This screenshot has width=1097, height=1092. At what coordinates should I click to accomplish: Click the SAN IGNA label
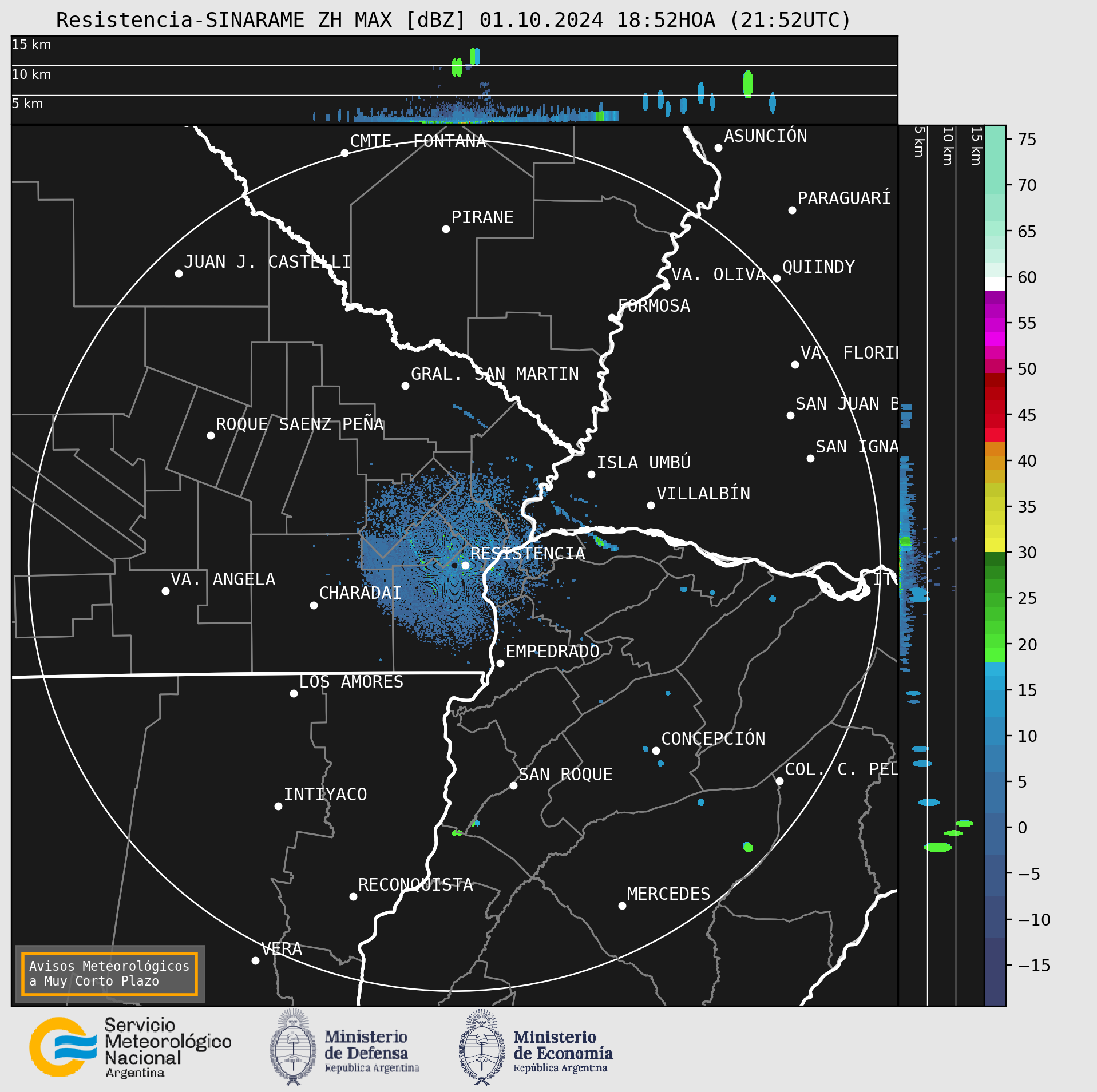857,447
